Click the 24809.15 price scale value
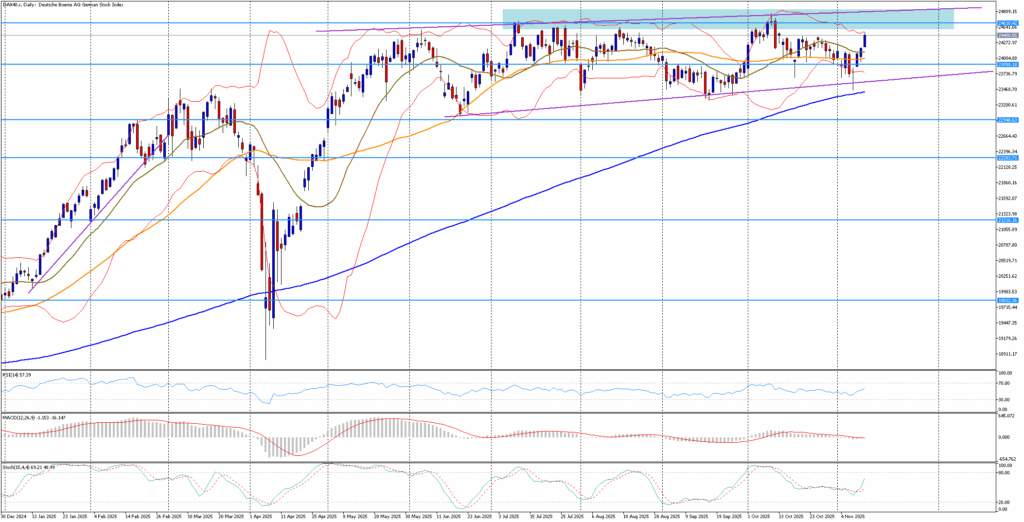The height and width of the screenshot is (522, 1024). tap(1006, 11)
